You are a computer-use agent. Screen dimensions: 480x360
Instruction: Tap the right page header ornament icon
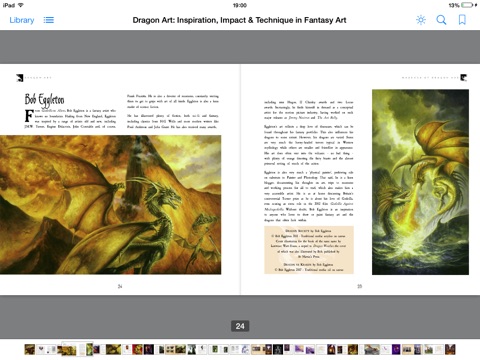(x=463, y=78)
